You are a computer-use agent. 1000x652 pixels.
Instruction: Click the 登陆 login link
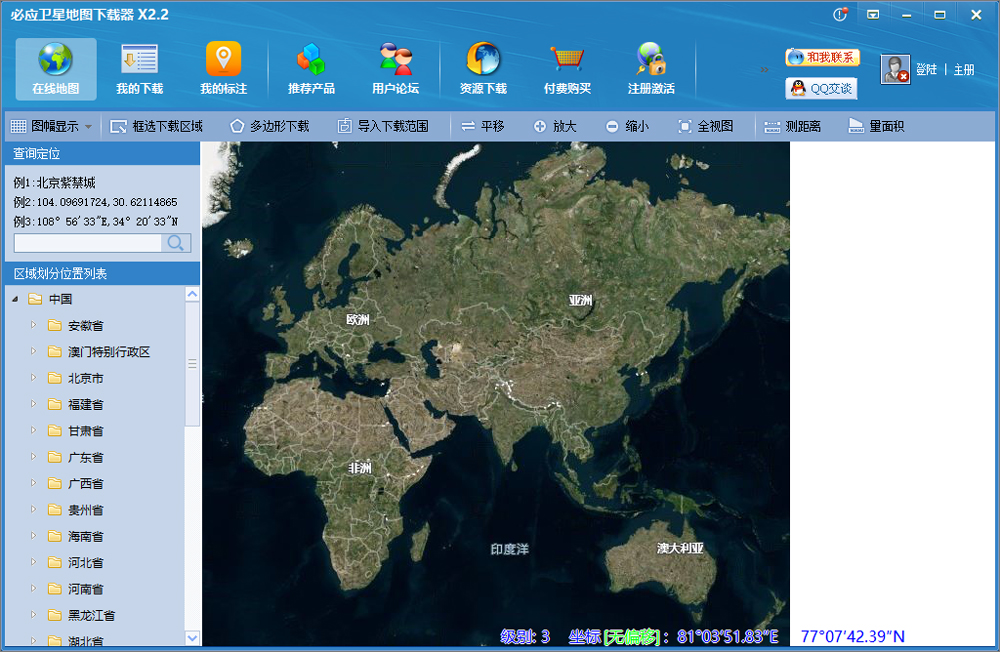[926, 70]
